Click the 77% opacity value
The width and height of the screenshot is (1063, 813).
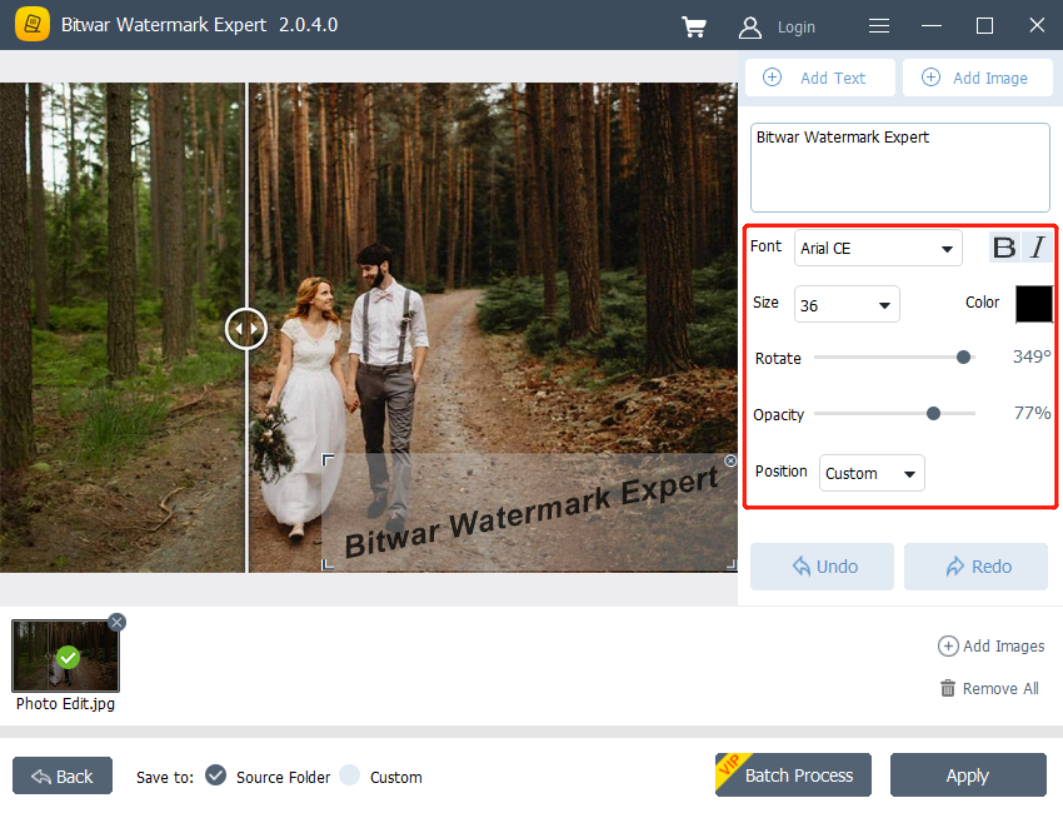coord(1032,413)
